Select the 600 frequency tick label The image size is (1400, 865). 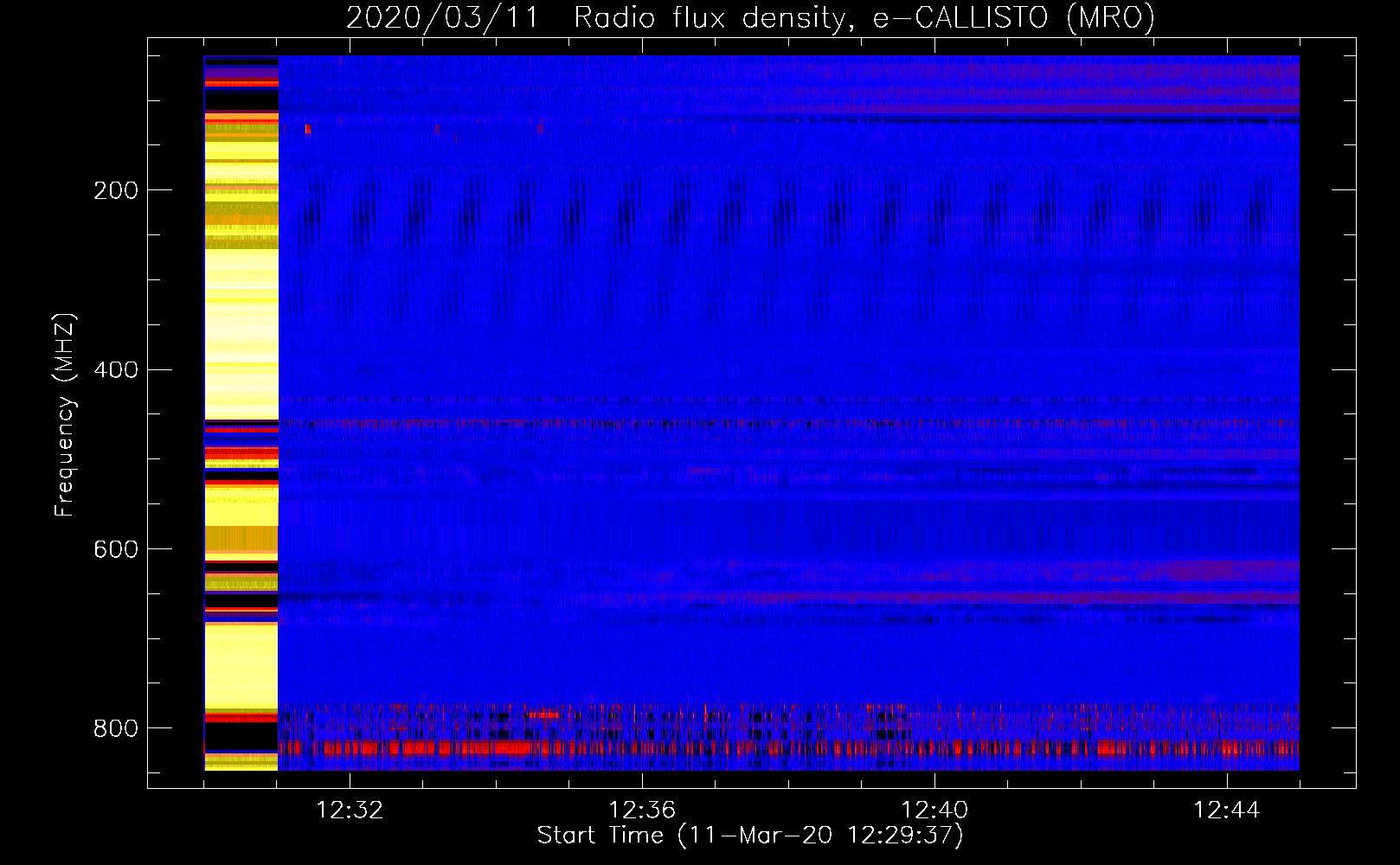pos(115,549)
